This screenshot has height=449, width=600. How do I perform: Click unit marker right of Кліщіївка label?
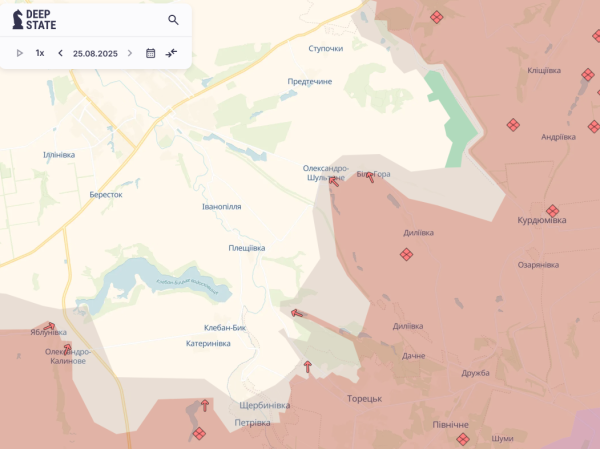point(588,75)
